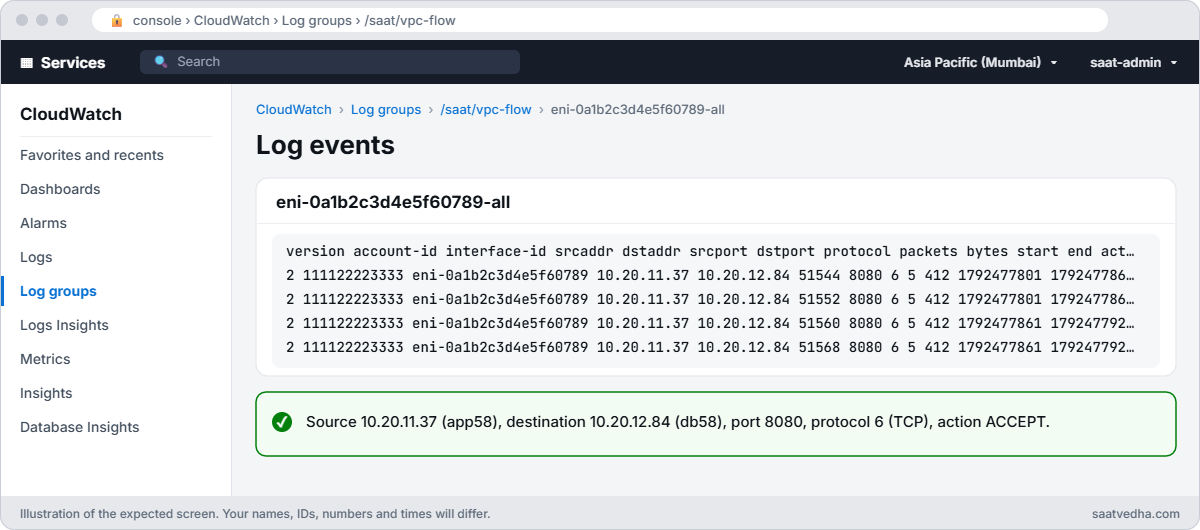Open Database Insights in the sidebar
This screenshot has width=1200, height=530.
point(80,427)
